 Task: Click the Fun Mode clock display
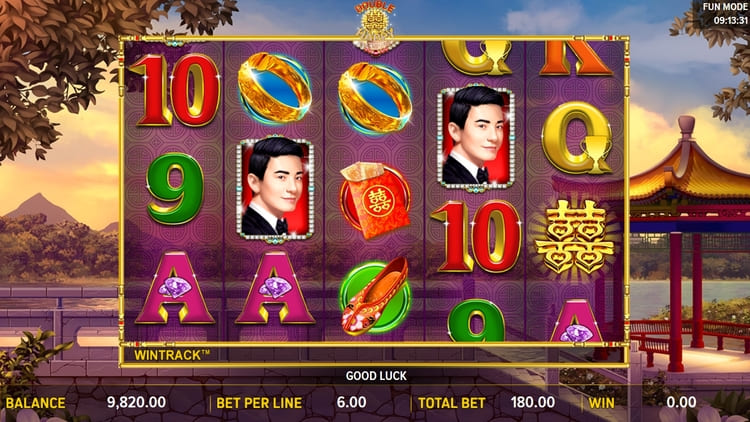[724, 14]
